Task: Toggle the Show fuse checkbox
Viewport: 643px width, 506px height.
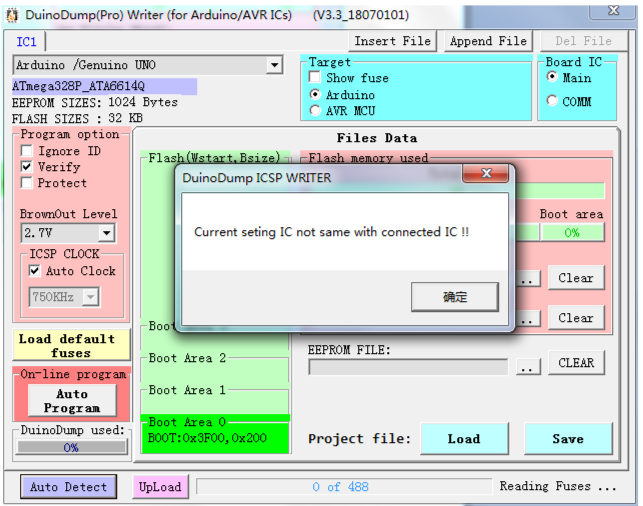Action: (315, 77)
